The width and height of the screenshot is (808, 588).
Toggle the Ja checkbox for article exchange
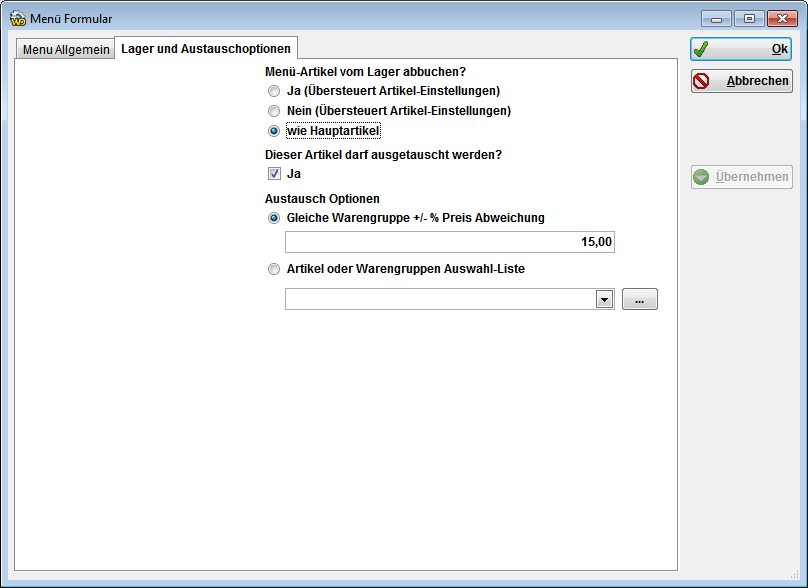click(274, 174)
